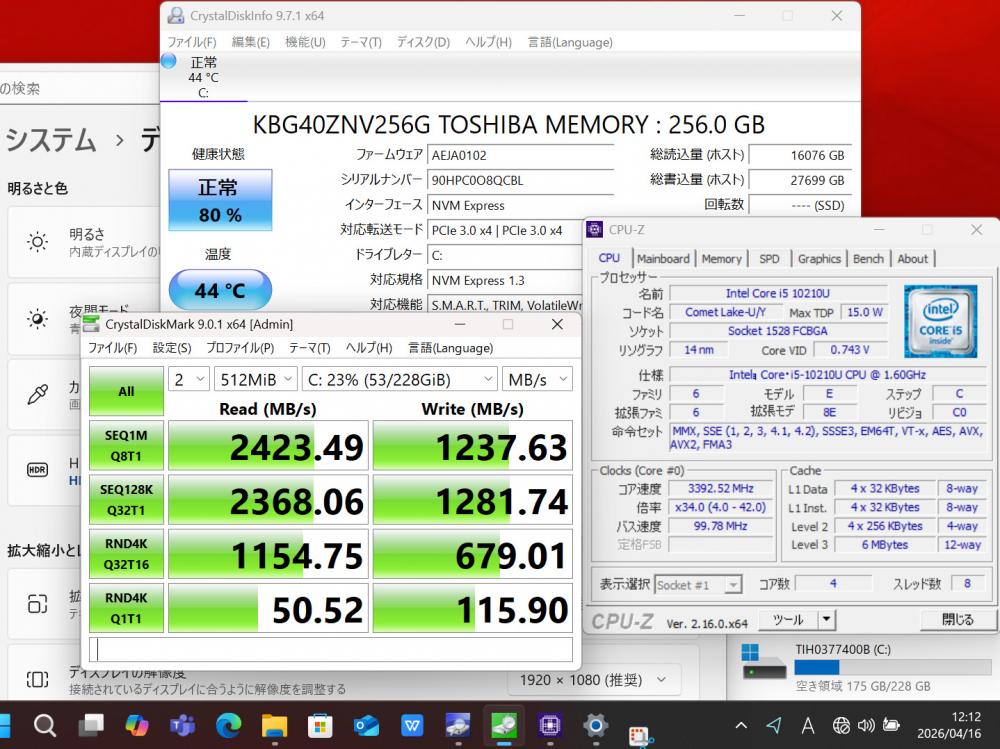
Task: Click IME input mode A indicator
Action: (x=807, y=725)
